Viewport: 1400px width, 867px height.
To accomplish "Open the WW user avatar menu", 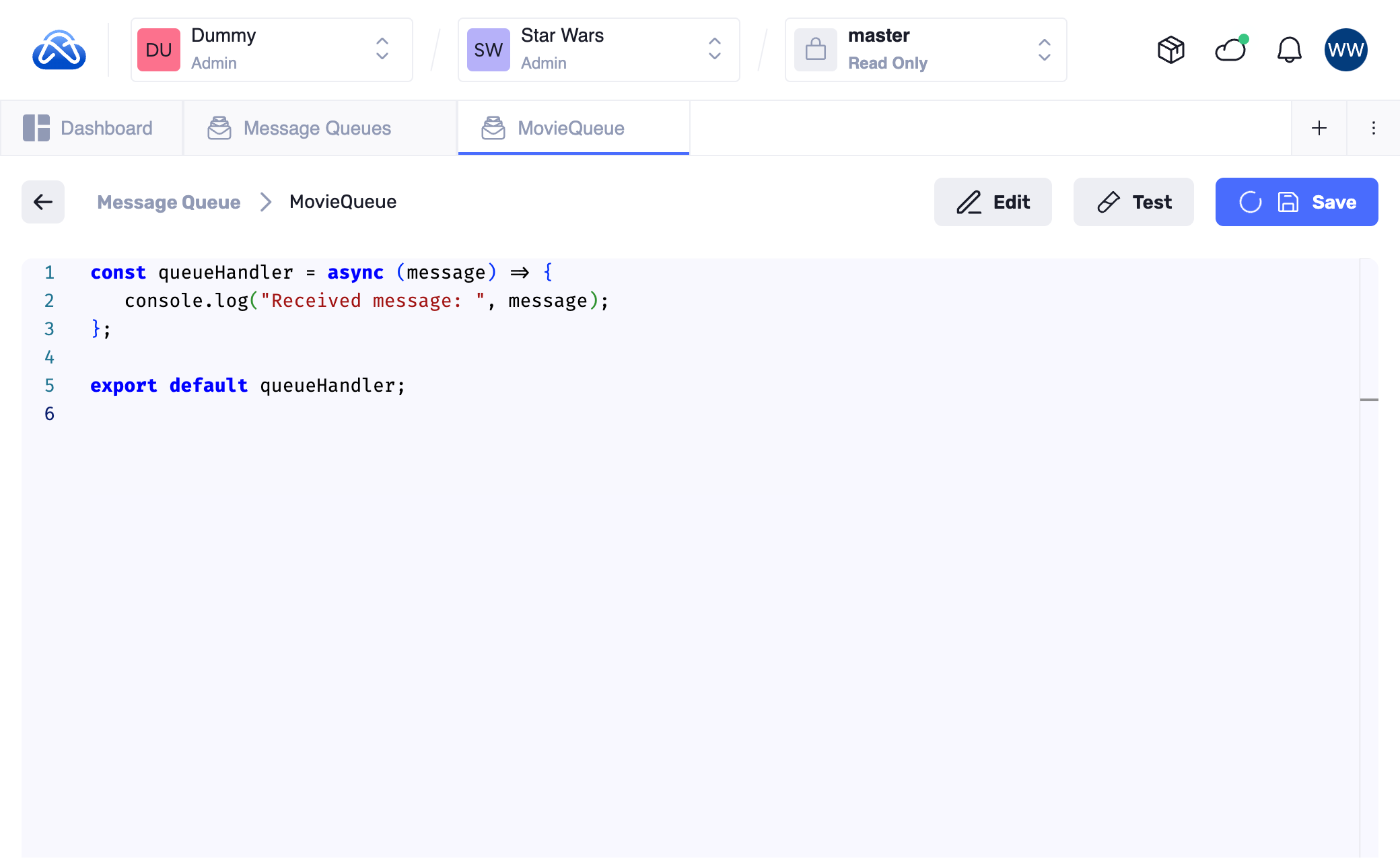I will 1345,50.
